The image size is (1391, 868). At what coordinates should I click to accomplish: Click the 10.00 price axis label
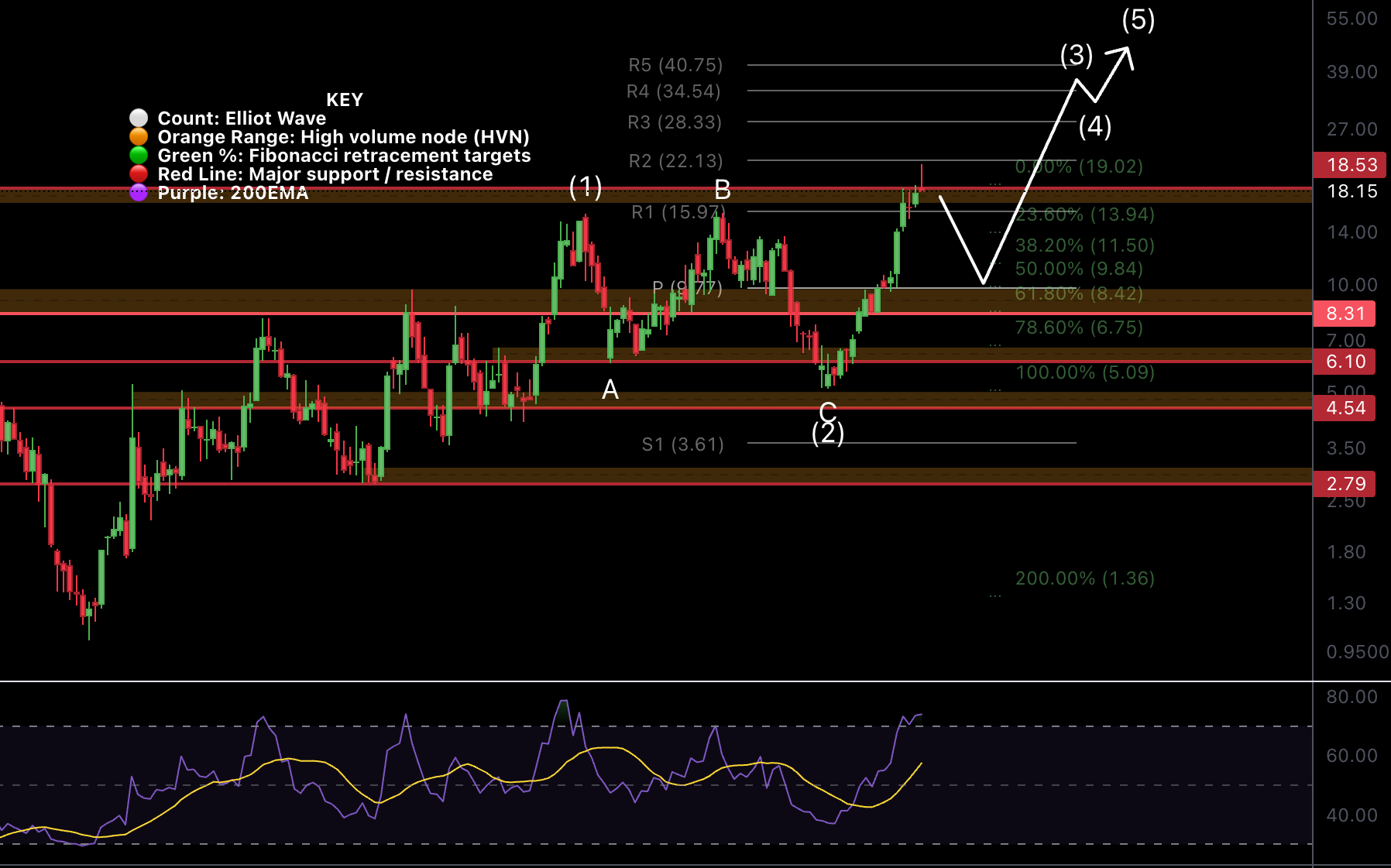pos(1352,285)
